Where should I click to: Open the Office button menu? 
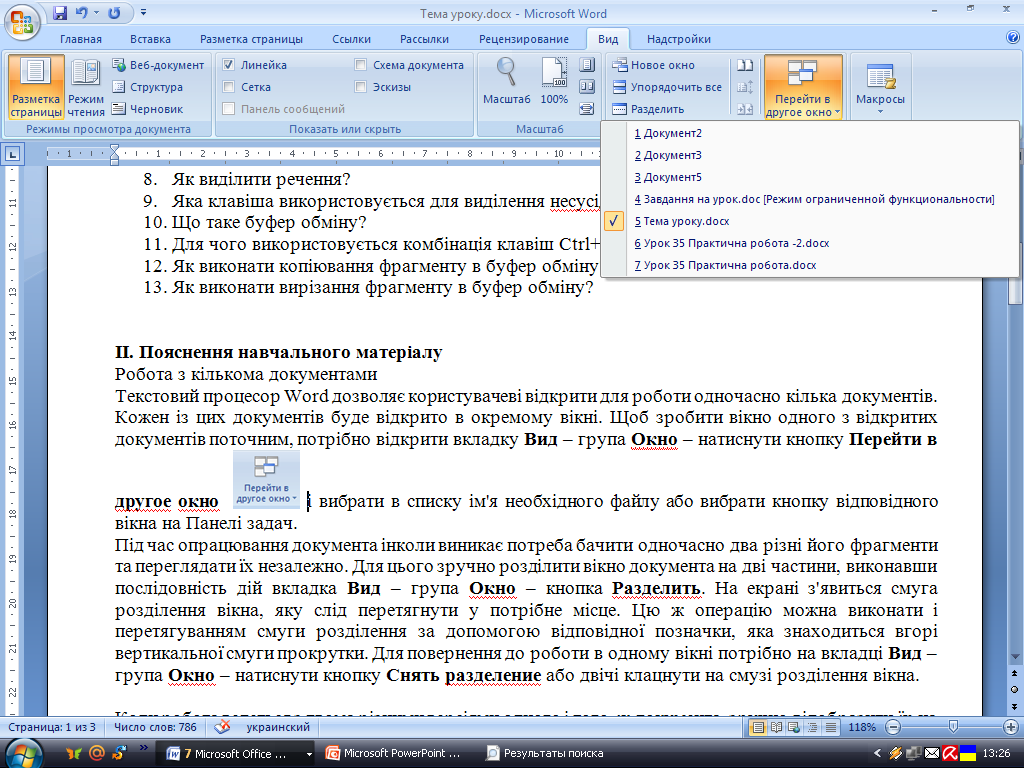click(22, 22)
